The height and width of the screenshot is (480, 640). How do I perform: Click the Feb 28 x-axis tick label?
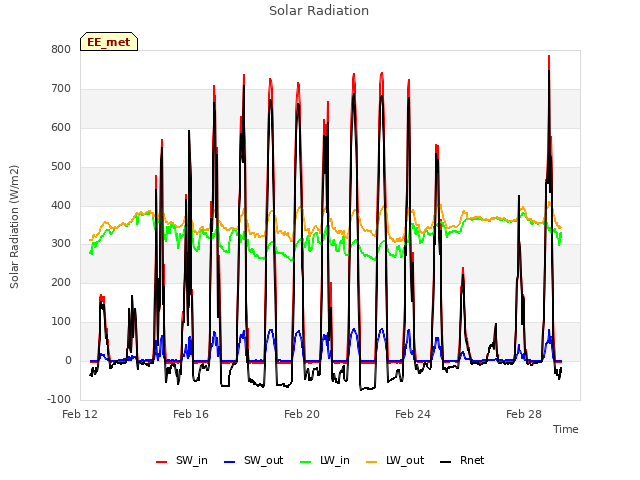[x=524, y=414]
